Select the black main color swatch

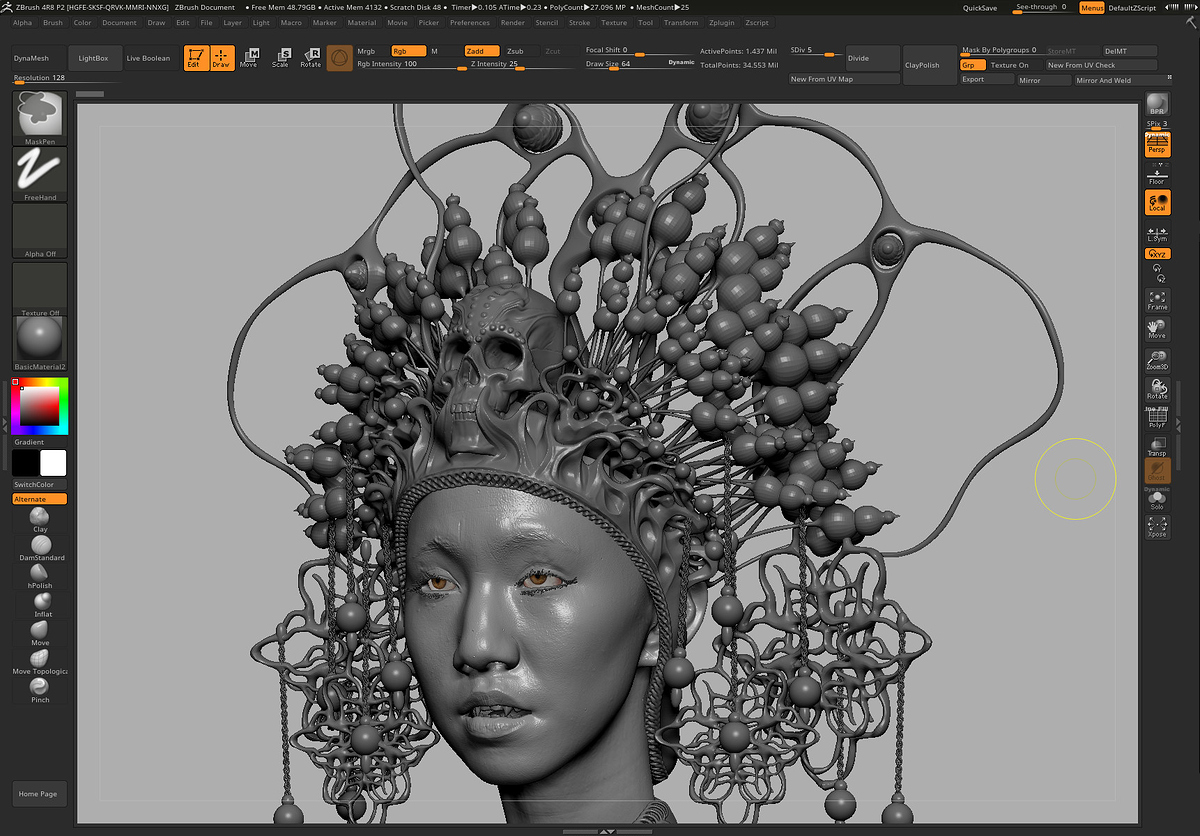click(26, 463)
